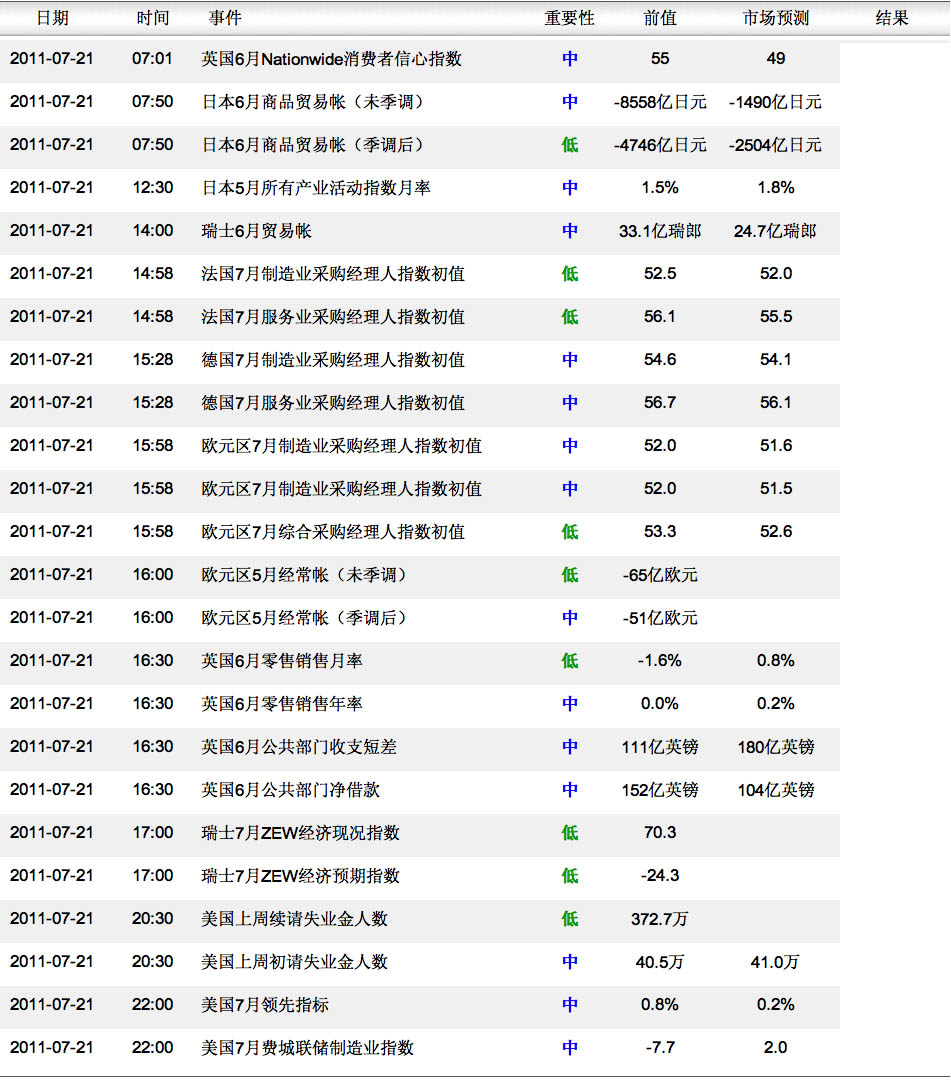Click previous value 111亿英镑

pyautogui.click(x=660, y=747)
